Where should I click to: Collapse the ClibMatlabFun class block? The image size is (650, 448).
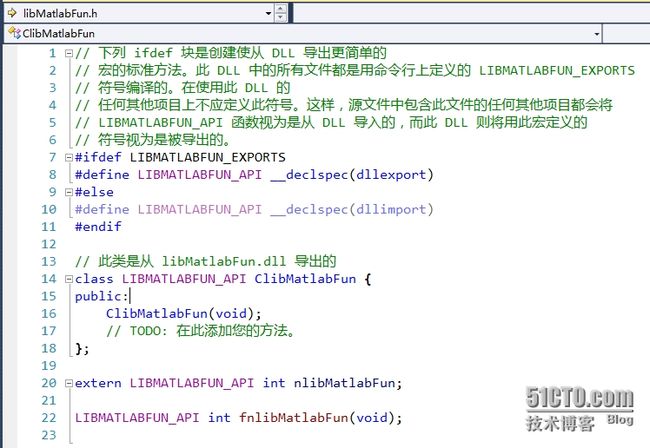pos(67,279)
